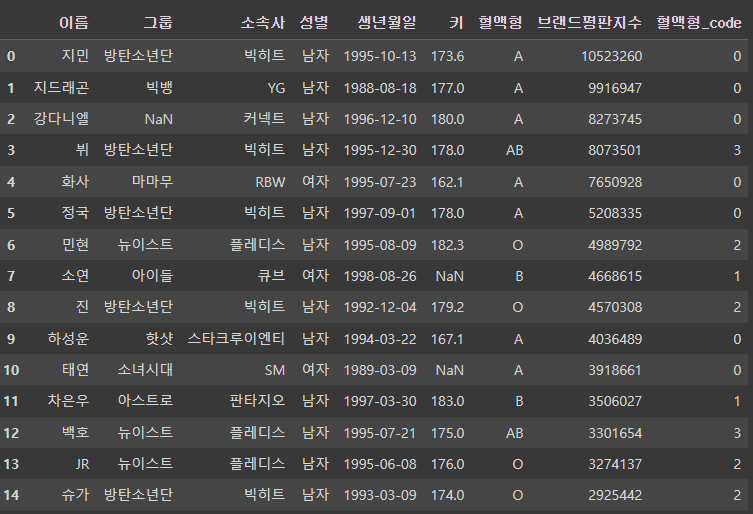Screen dimensions: 753x514
Task: Click brand value 5208335
Action: (x=615, y=213)
